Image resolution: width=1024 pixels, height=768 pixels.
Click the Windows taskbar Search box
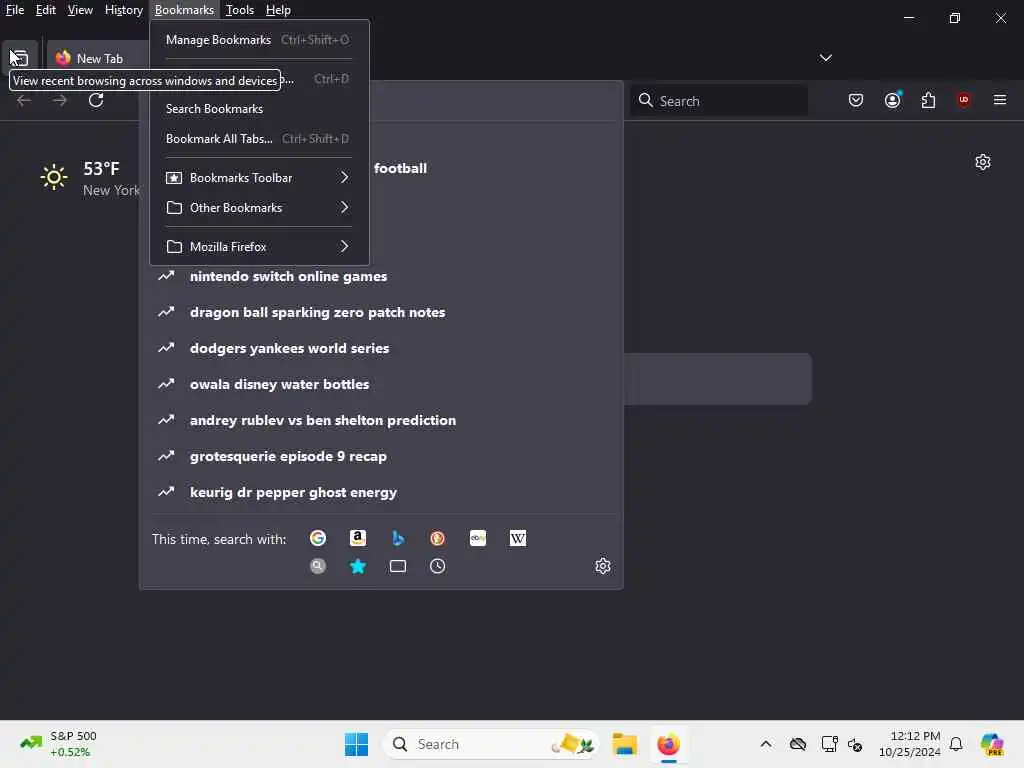[x=492, y=744]
